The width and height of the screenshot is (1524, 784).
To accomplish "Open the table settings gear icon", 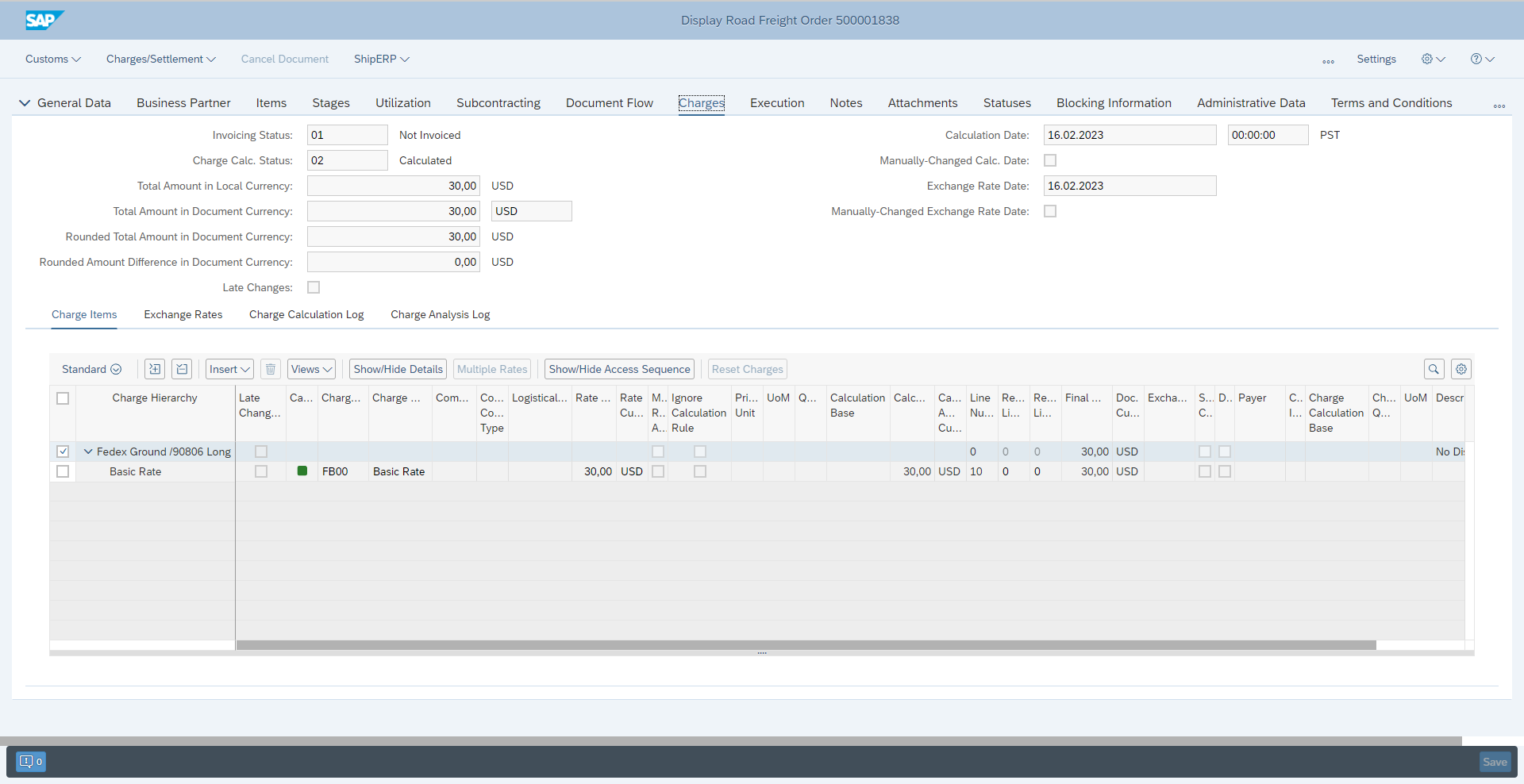I will 1461,369.
